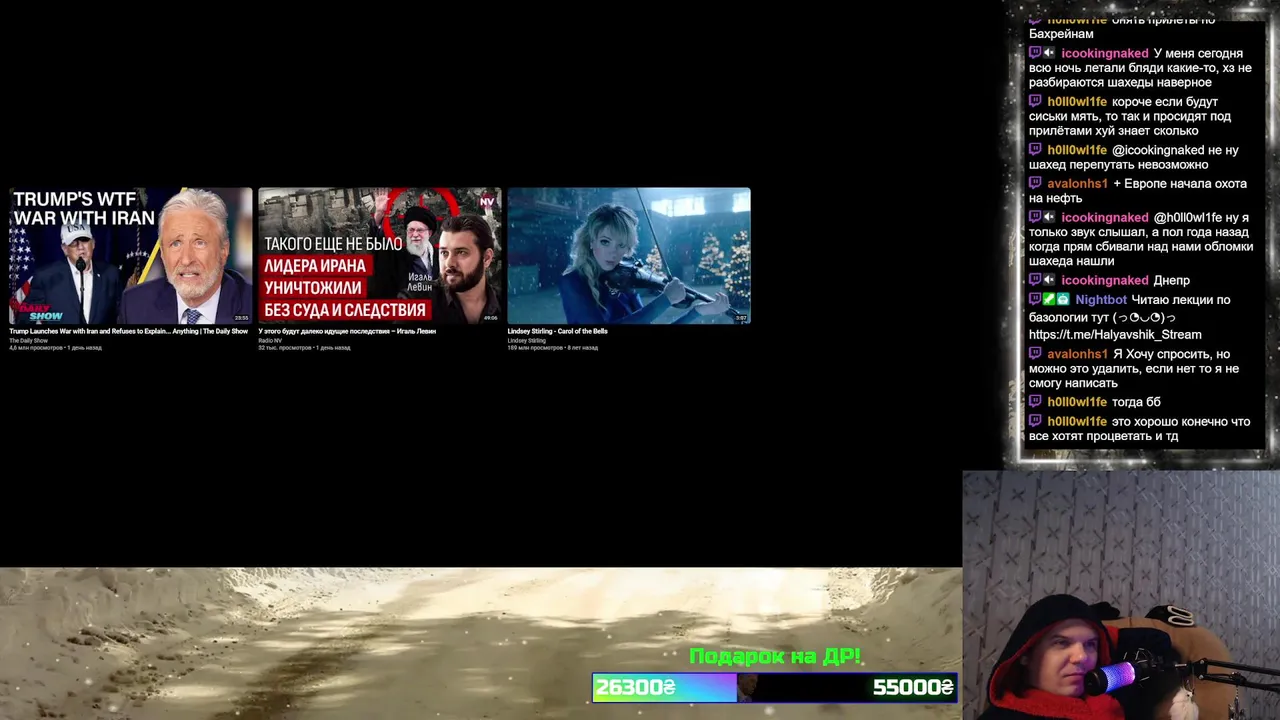Open h0ll0wl1fe username on 'это хорошо конечно' message
The height and width of the screenshot is (720, 1280).
[x=1077, y=422]
